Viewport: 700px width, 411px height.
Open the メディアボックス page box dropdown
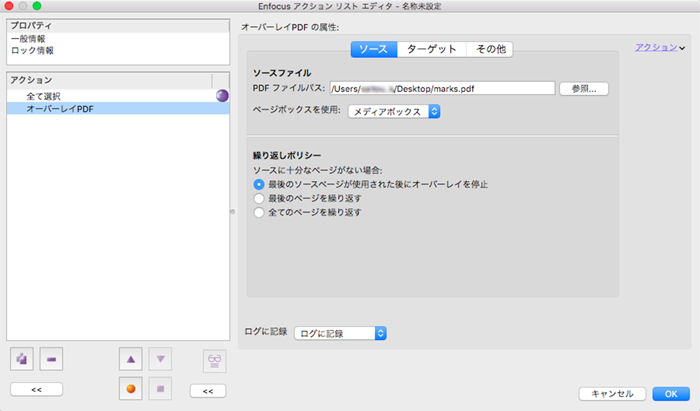[394, 112]
